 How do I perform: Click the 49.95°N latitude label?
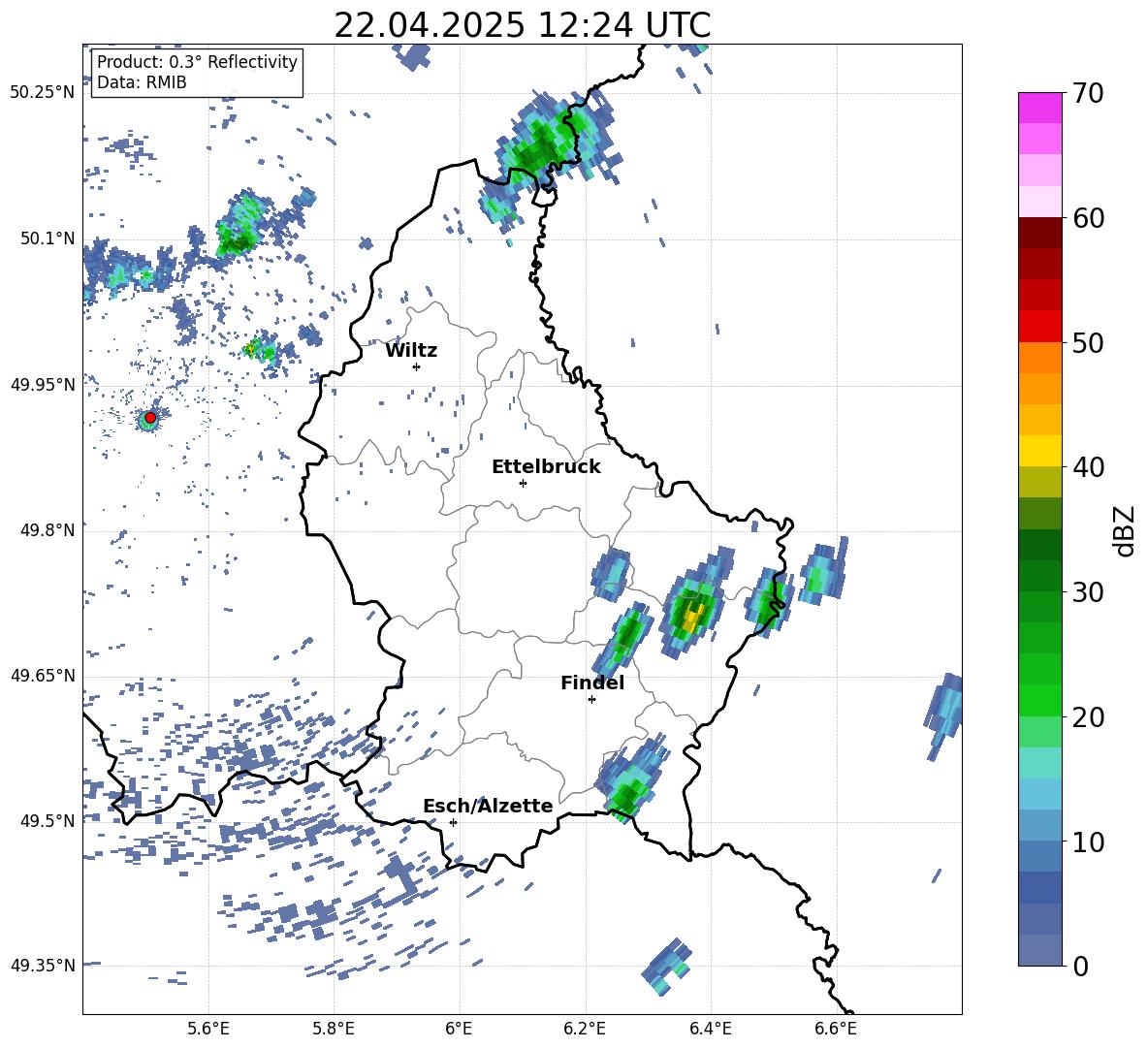43,384
